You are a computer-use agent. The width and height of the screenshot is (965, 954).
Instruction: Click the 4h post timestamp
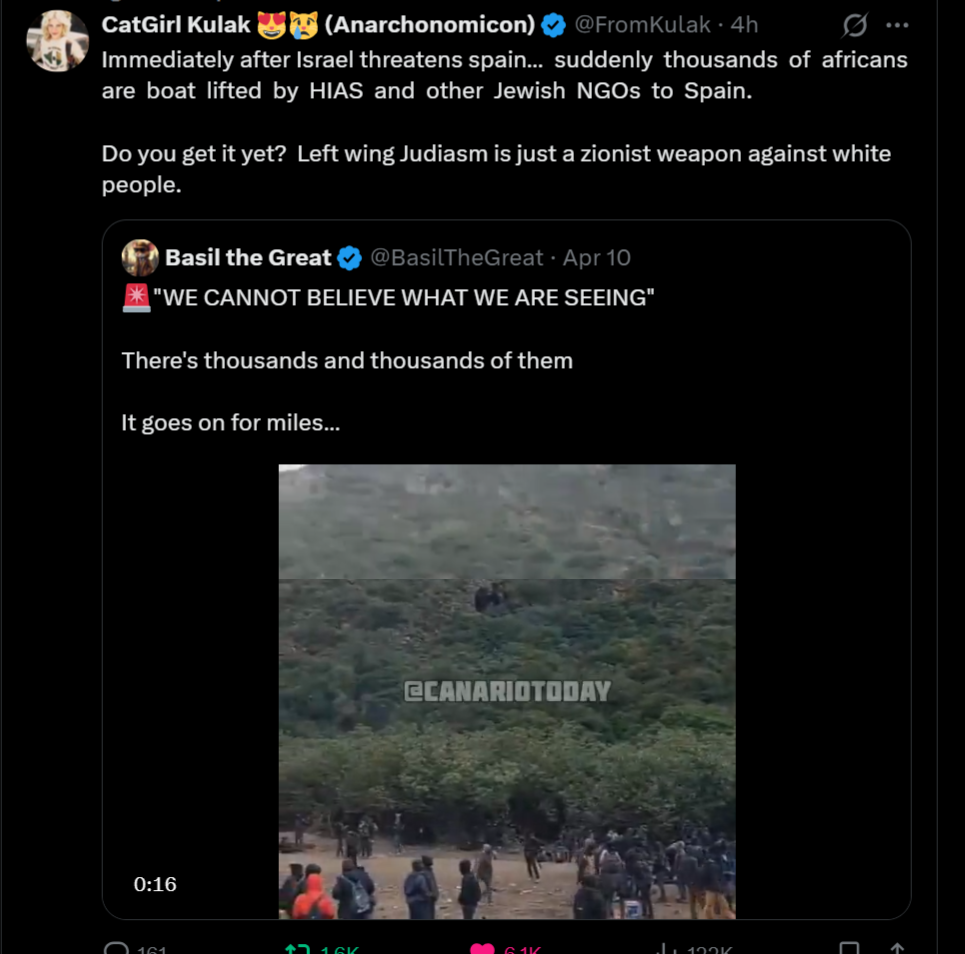pyautogui.click(x=744, y=25)
